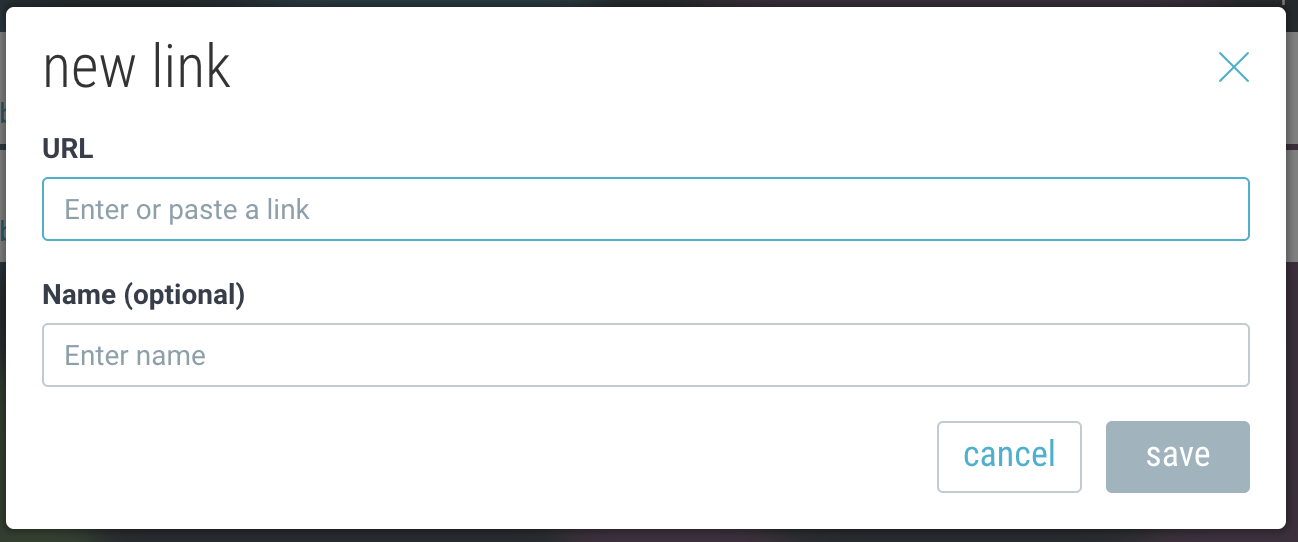Click the "URL" field label
Viewport: 1298px width, 542px height.
(68, 149)
